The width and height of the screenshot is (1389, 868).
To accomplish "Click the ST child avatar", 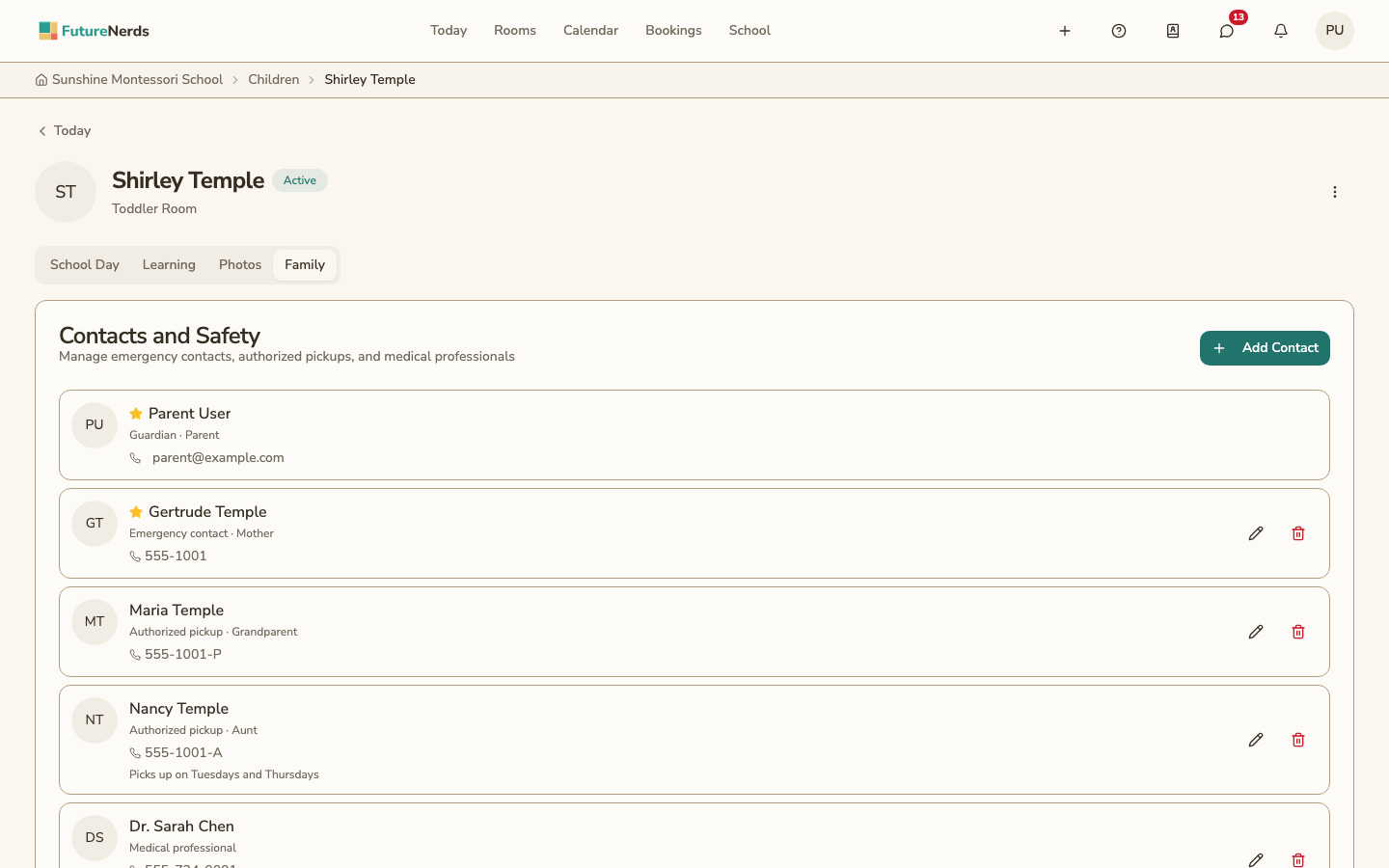I will point(66,192).
